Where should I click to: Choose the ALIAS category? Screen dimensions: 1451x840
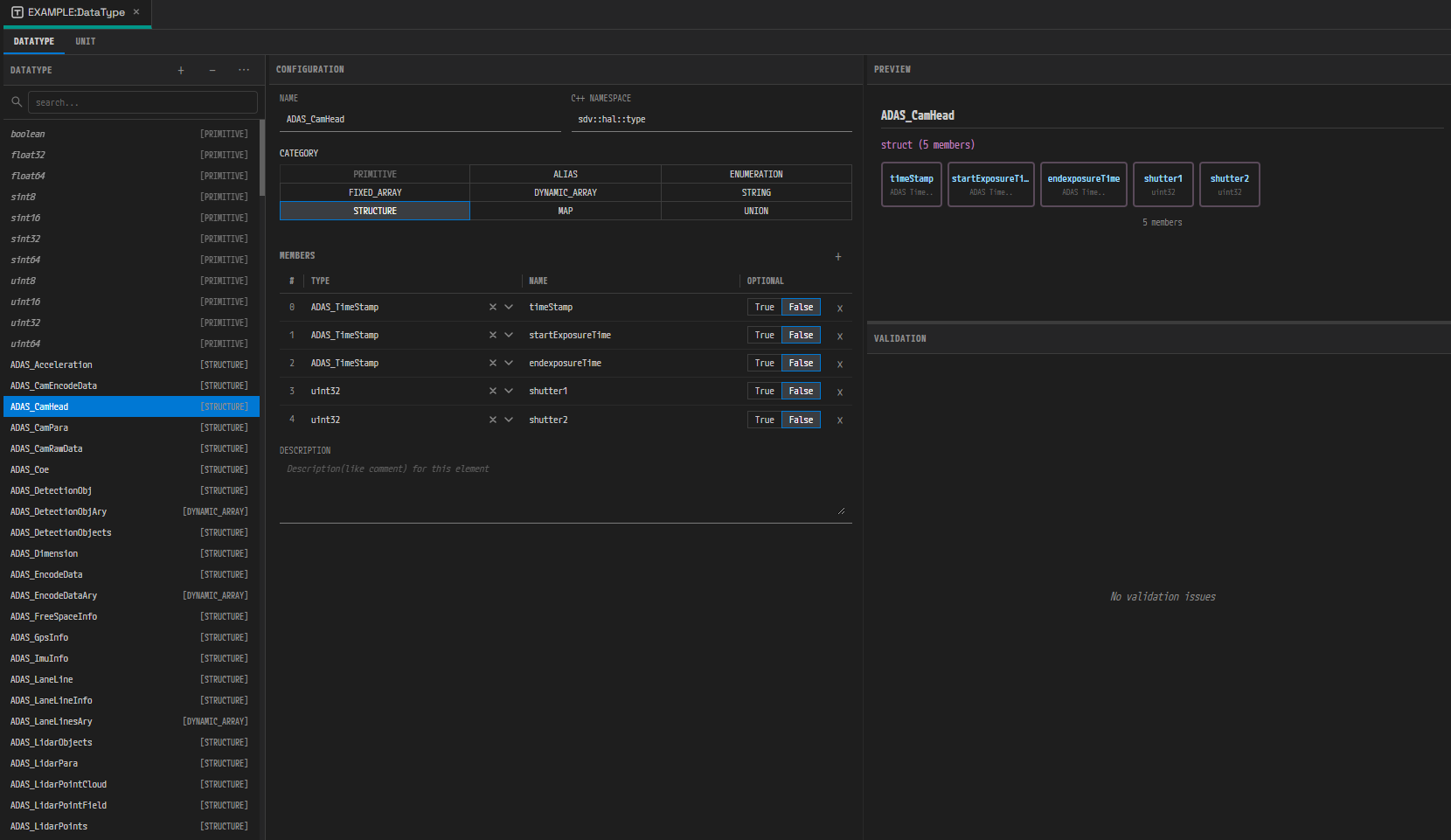(x=566, y=174)
